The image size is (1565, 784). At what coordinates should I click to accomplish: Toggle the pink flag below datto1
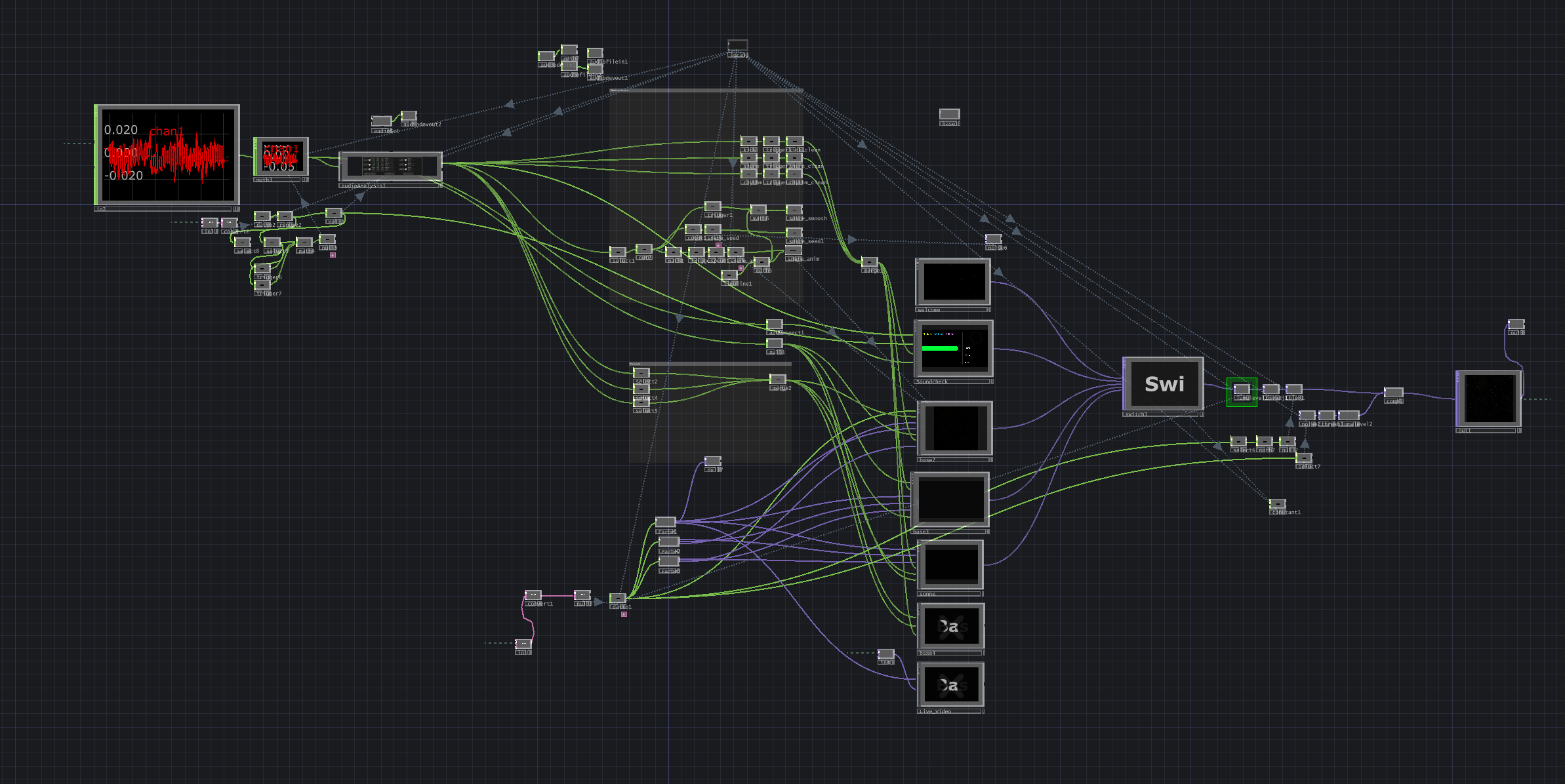click(x=624, y=614)
